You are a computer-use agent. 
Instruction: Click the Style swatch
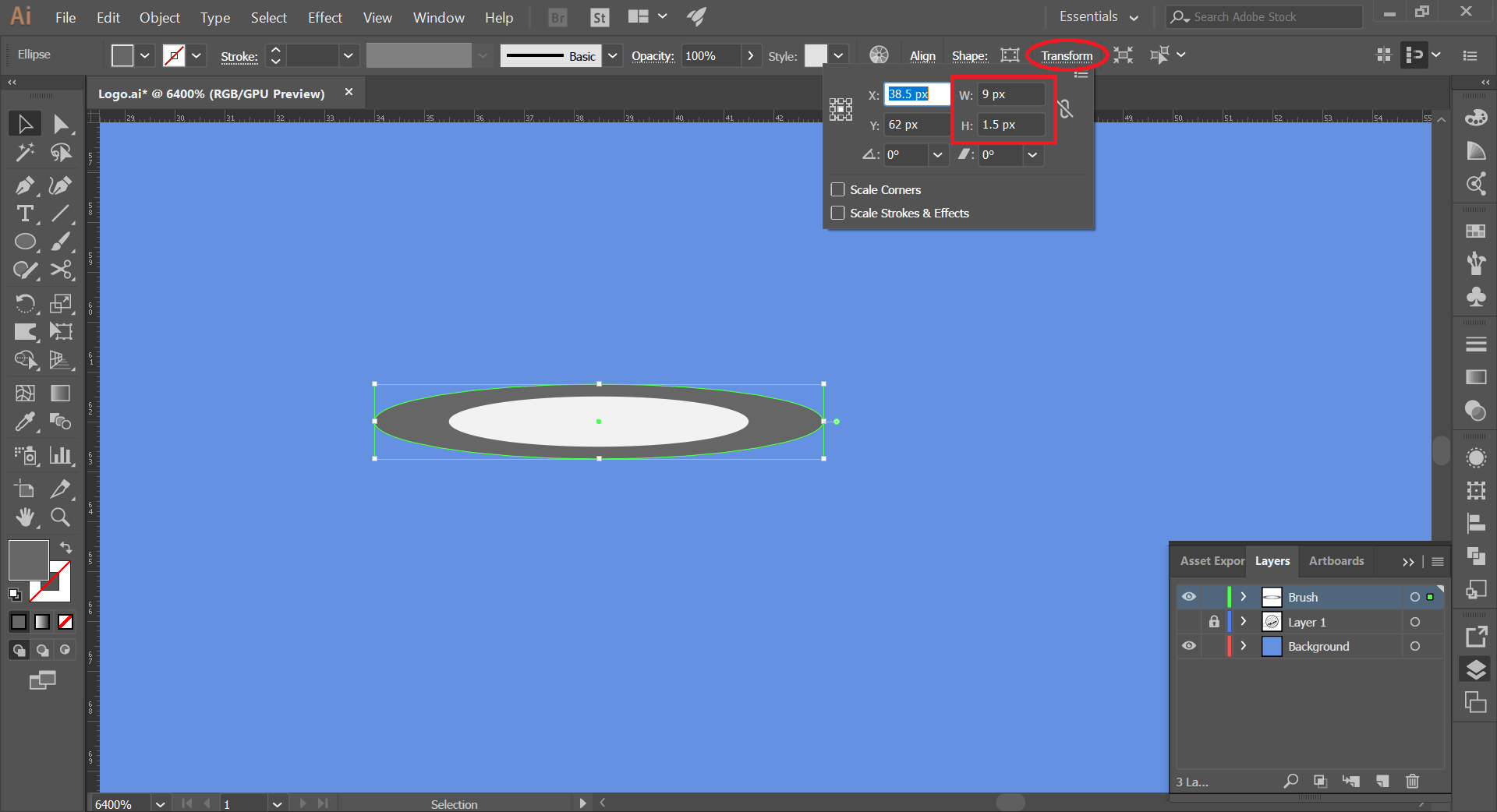[x=816, y=55]
